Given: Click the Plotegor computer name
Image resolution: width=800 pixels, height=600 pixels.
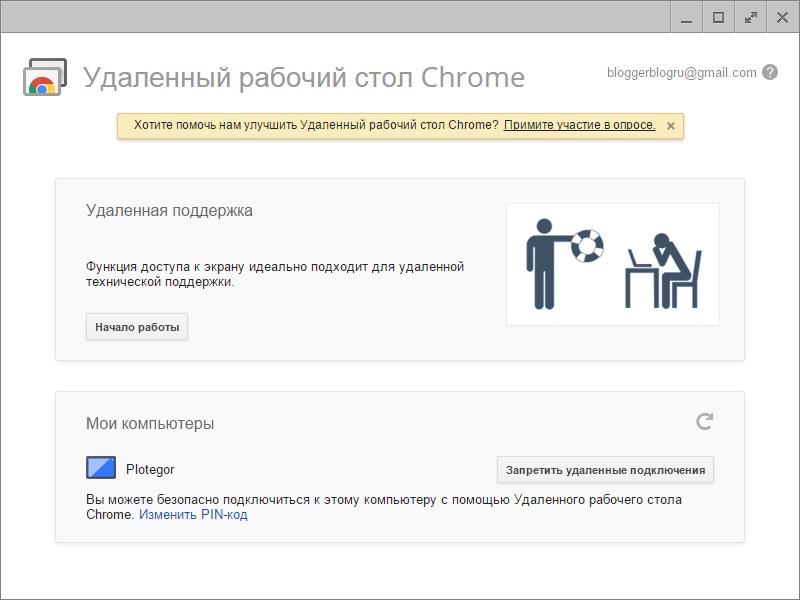Looking at the screenshot, I should 150,469.
